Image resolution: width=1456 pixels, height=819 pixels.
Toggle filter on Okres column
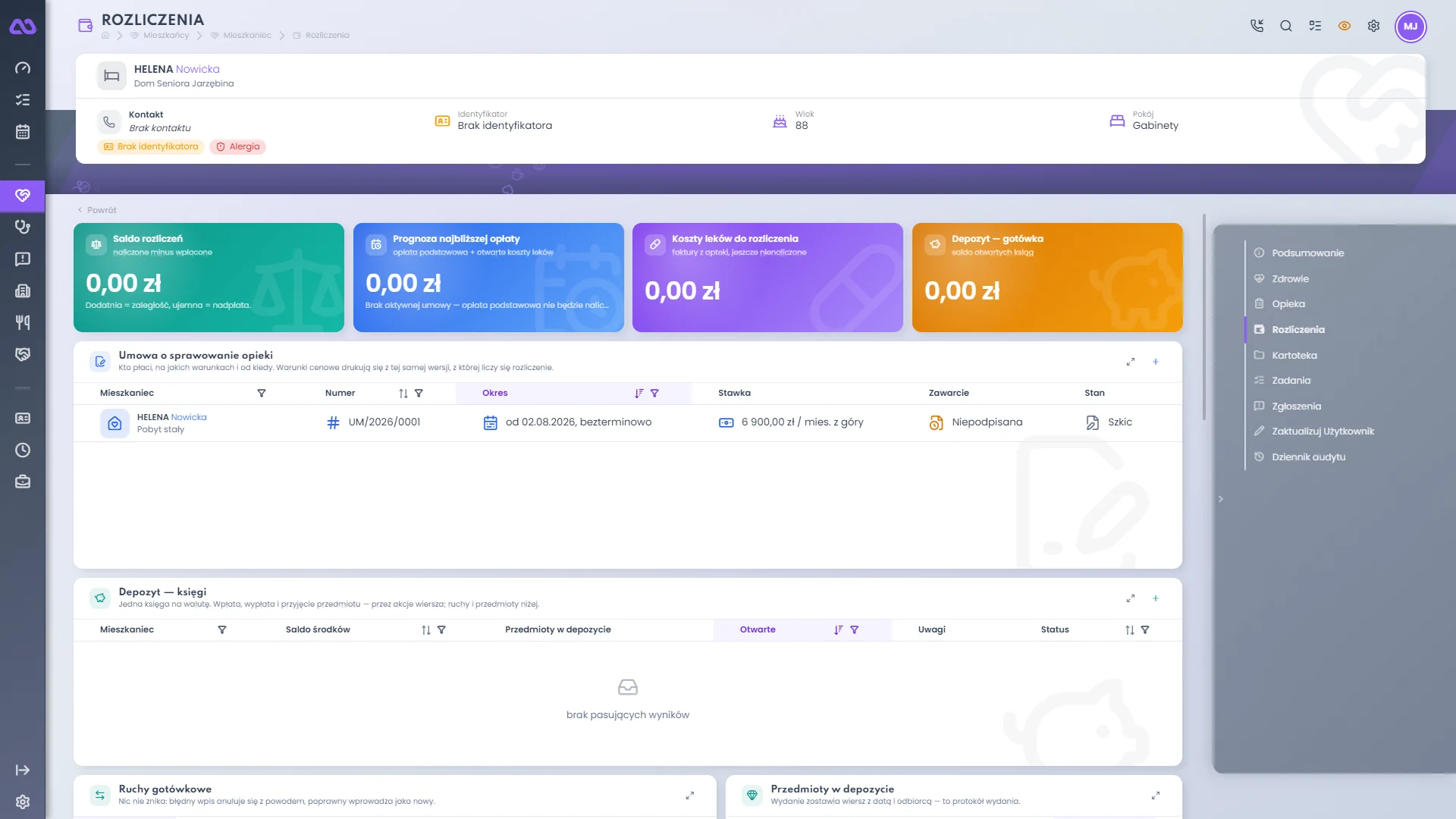(x=654, y=394)
